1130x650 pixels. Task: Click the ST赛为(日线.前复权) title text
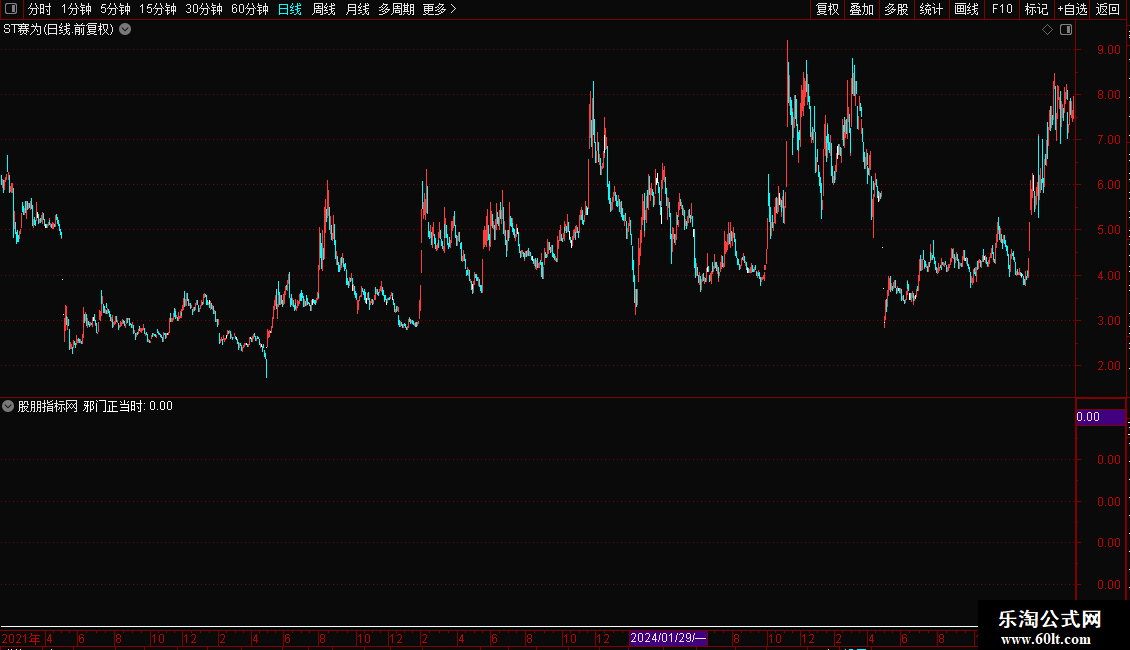coord(58,30)
